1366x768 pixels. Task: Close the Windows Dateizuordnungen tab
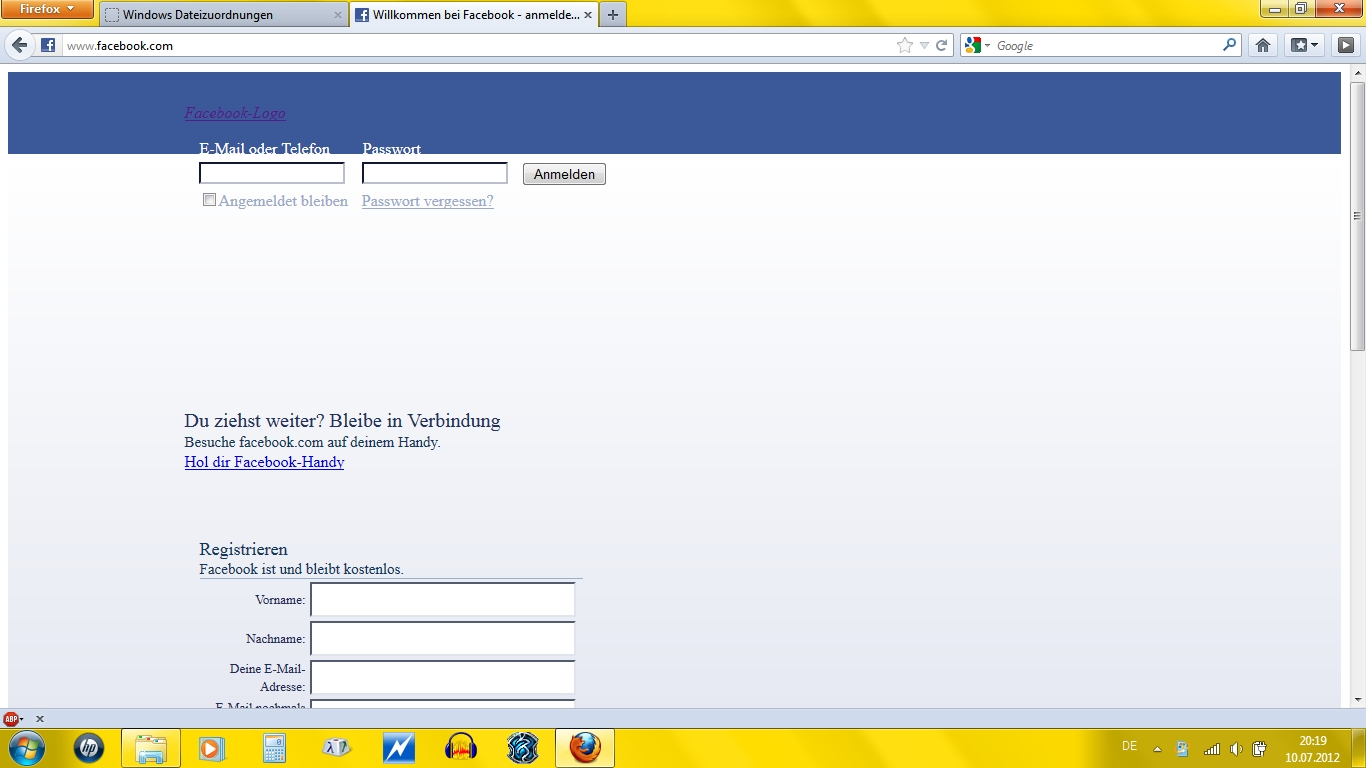point(337,15)
